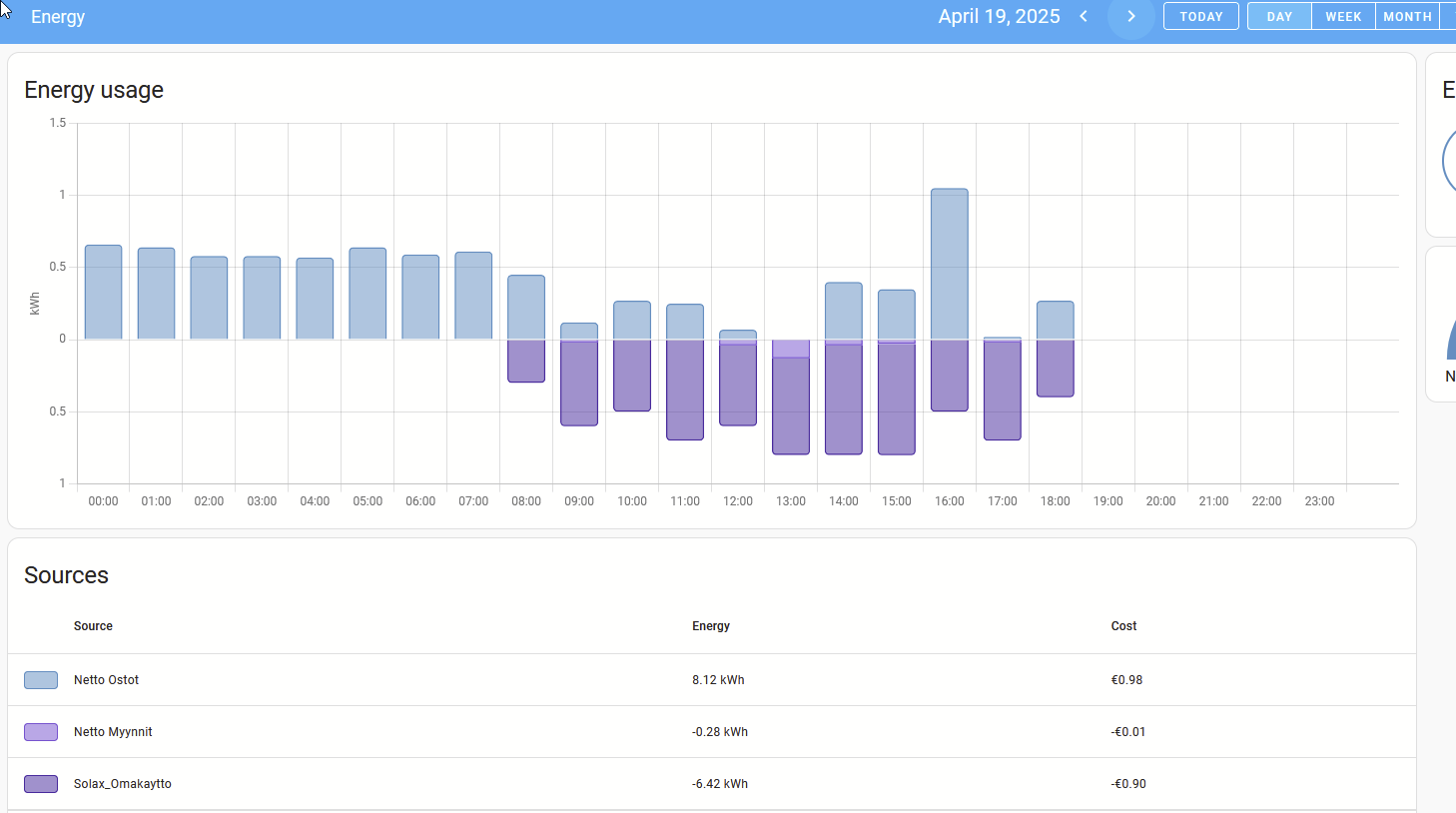This screenshot has width=1456, height=813.
Task: Click the Energy column header
Action: click(710, 626)
